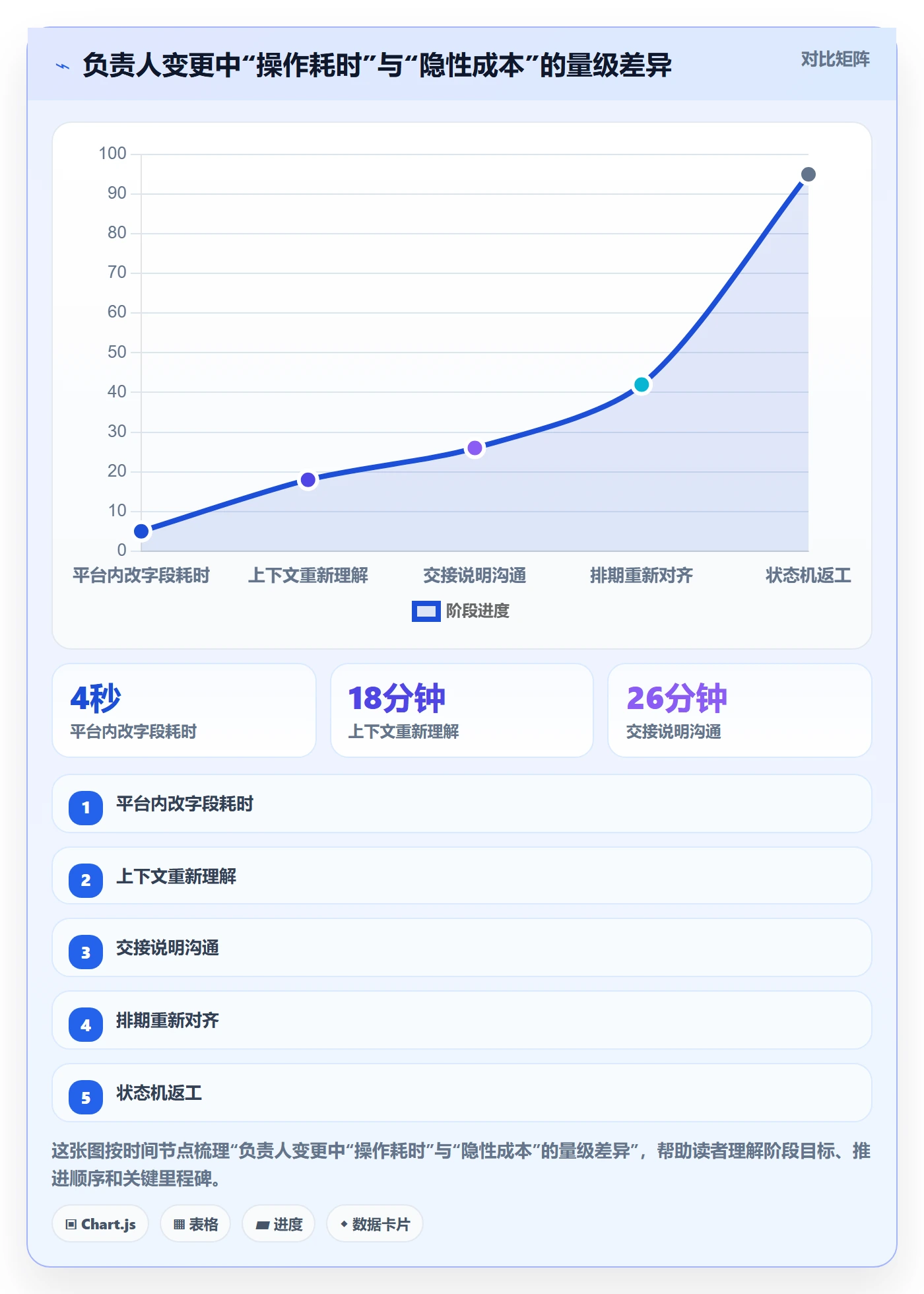Click the number 1 badge in the list

(86, 807)
